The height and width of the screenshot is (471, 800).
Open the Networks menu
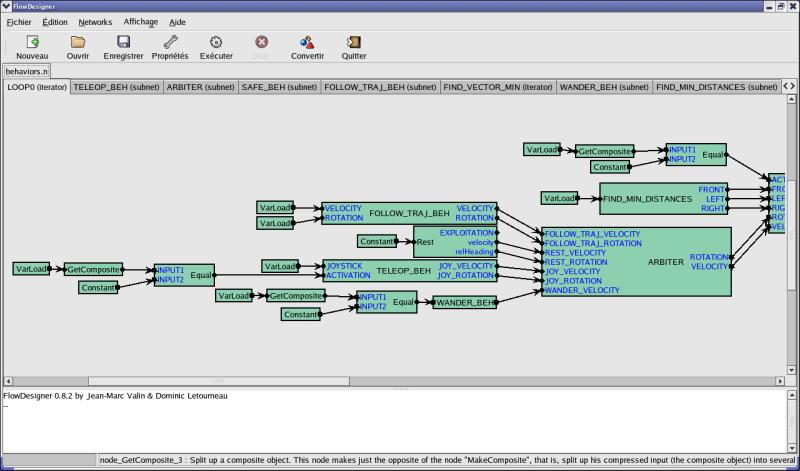point(95,21)
